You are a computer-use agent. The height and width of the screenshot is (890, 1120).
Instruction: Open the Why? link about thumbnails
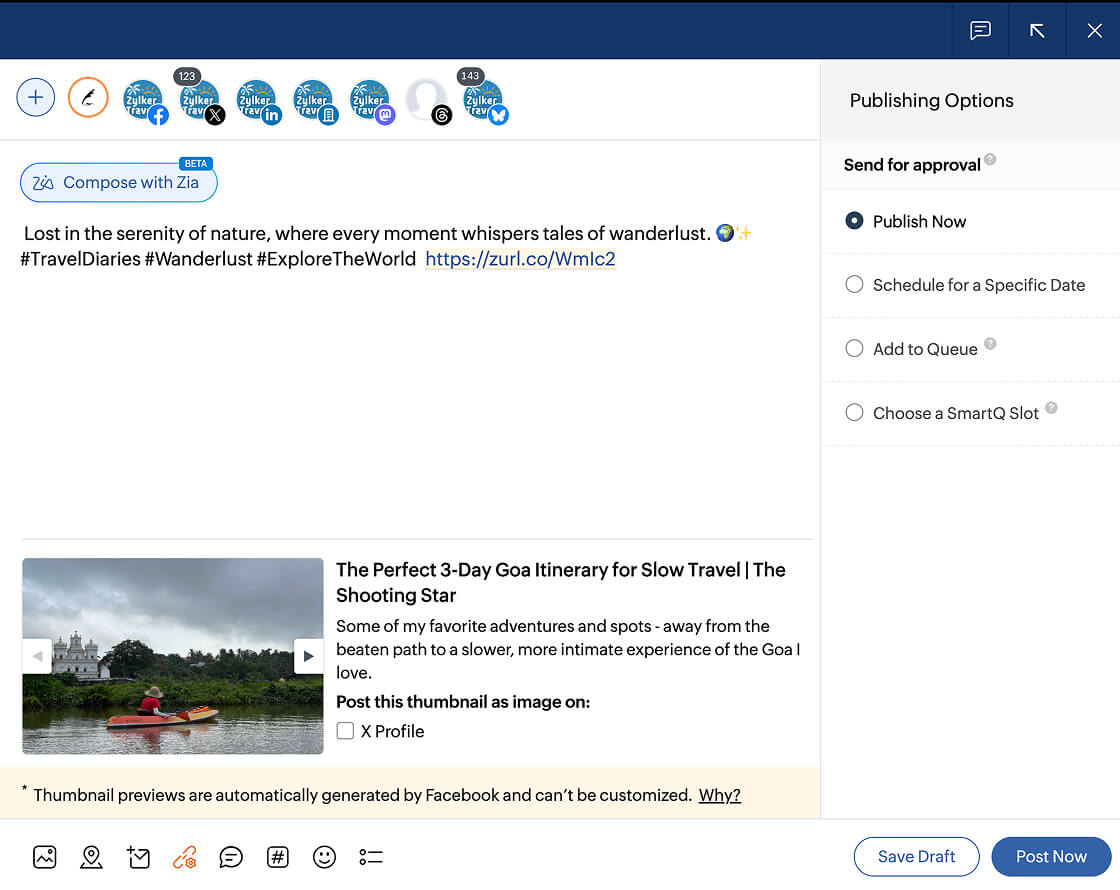click(x=719, y=795)
